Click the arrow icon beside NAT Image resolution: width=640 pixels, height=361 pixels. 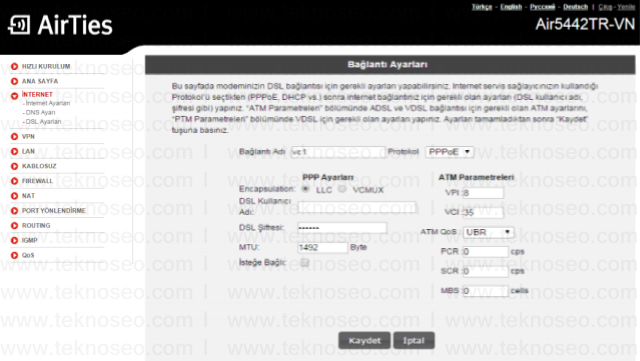(x=14, y=196)
